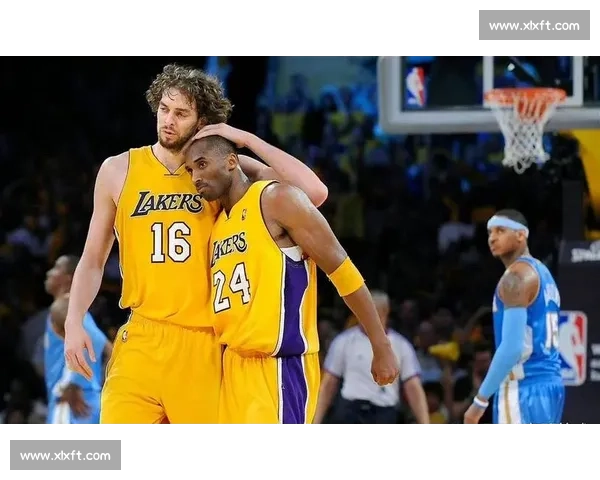Click Lakers wordmark on the 16 jersey
The image size is (600, 480).
pos(167,203)
